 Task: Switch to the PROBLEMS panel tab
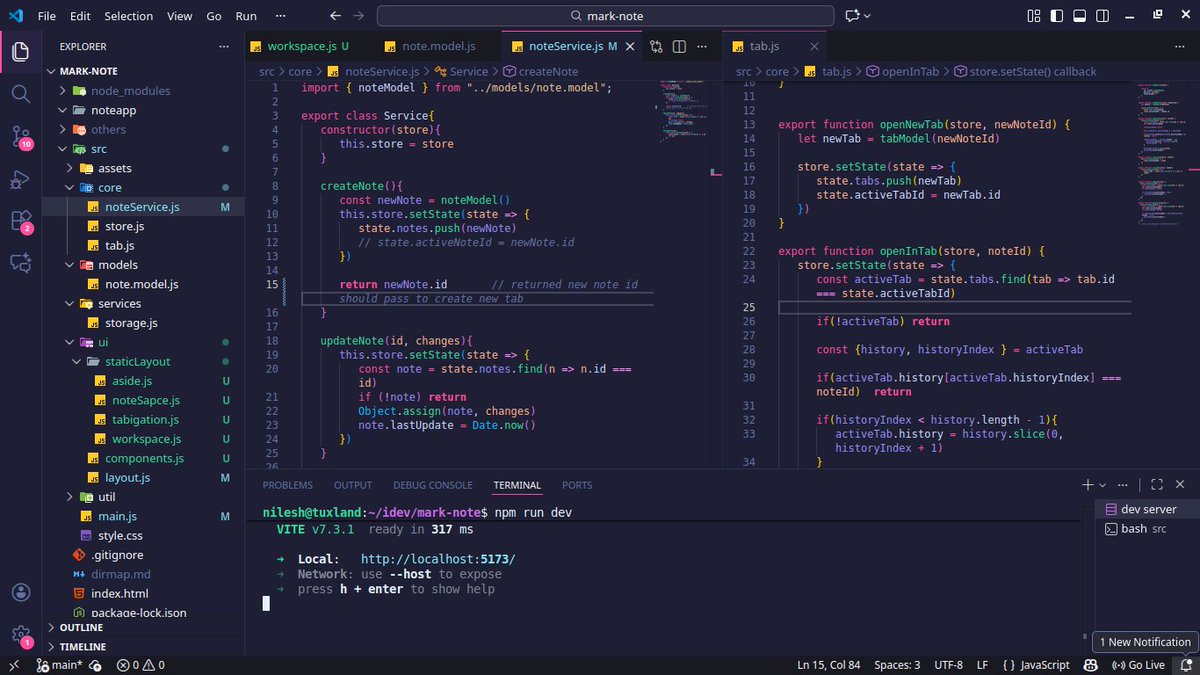click(288, 485)
